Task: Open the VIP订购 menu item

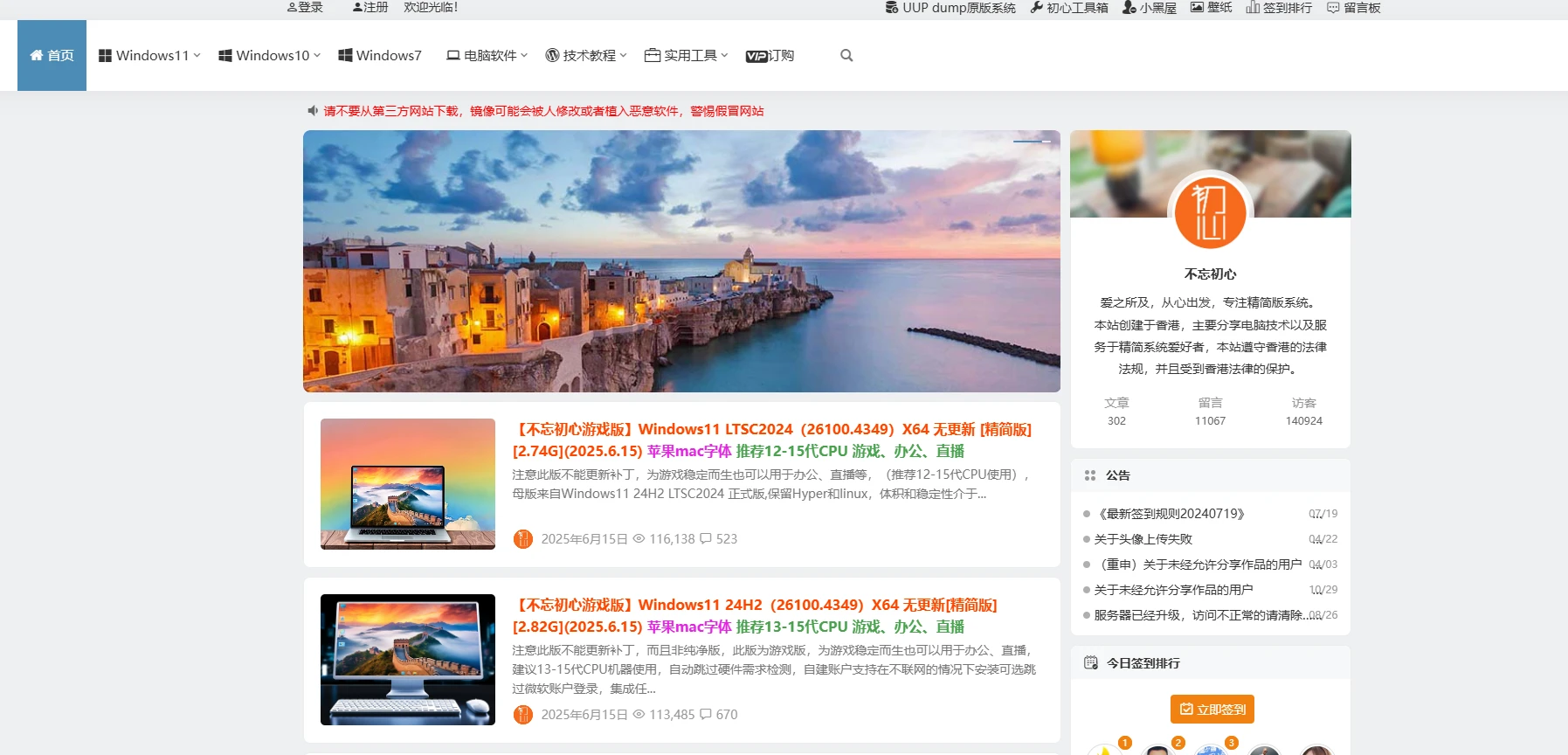Action: (770, 55)
